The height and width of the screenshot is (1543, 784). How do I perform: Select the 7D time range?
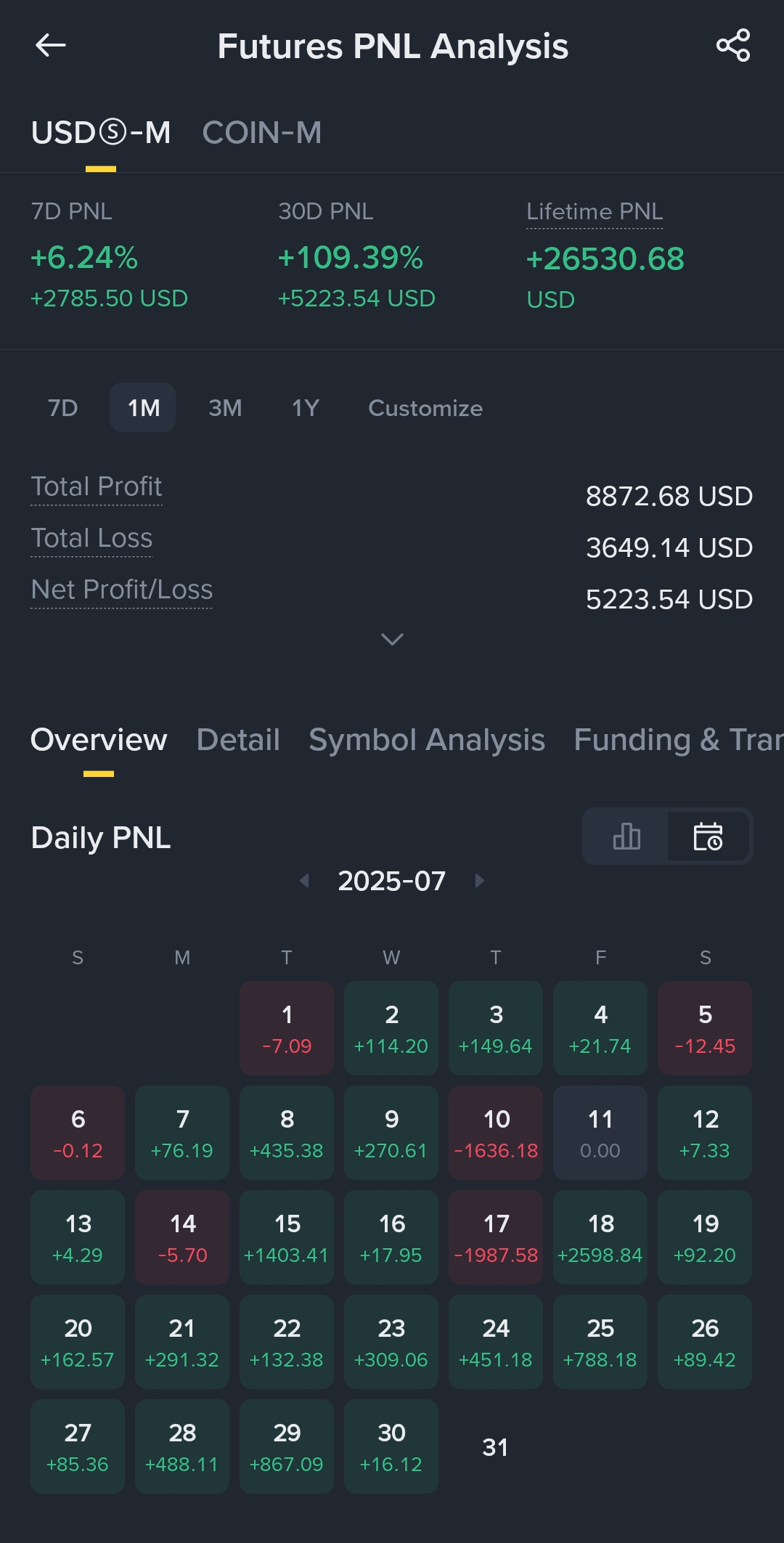point(63,408)
